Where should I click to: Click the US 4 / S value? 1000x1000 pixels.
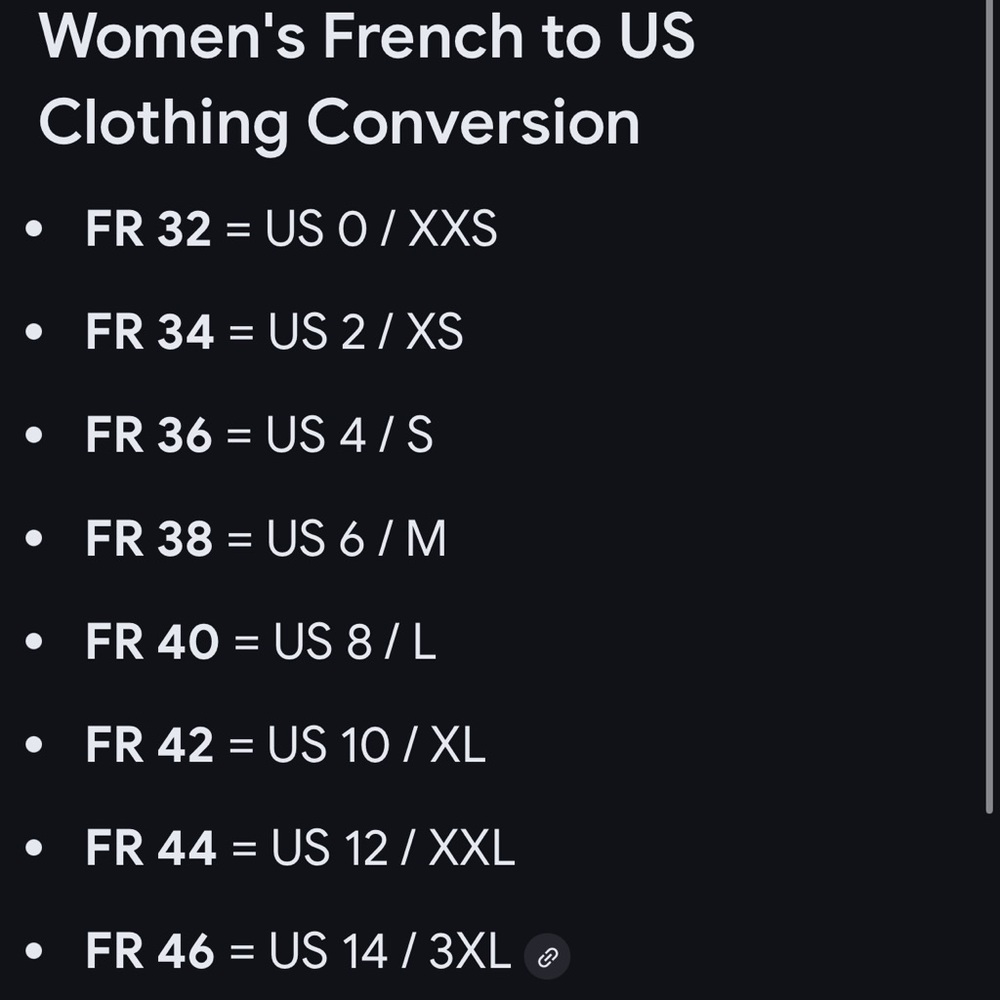[350, 436]
